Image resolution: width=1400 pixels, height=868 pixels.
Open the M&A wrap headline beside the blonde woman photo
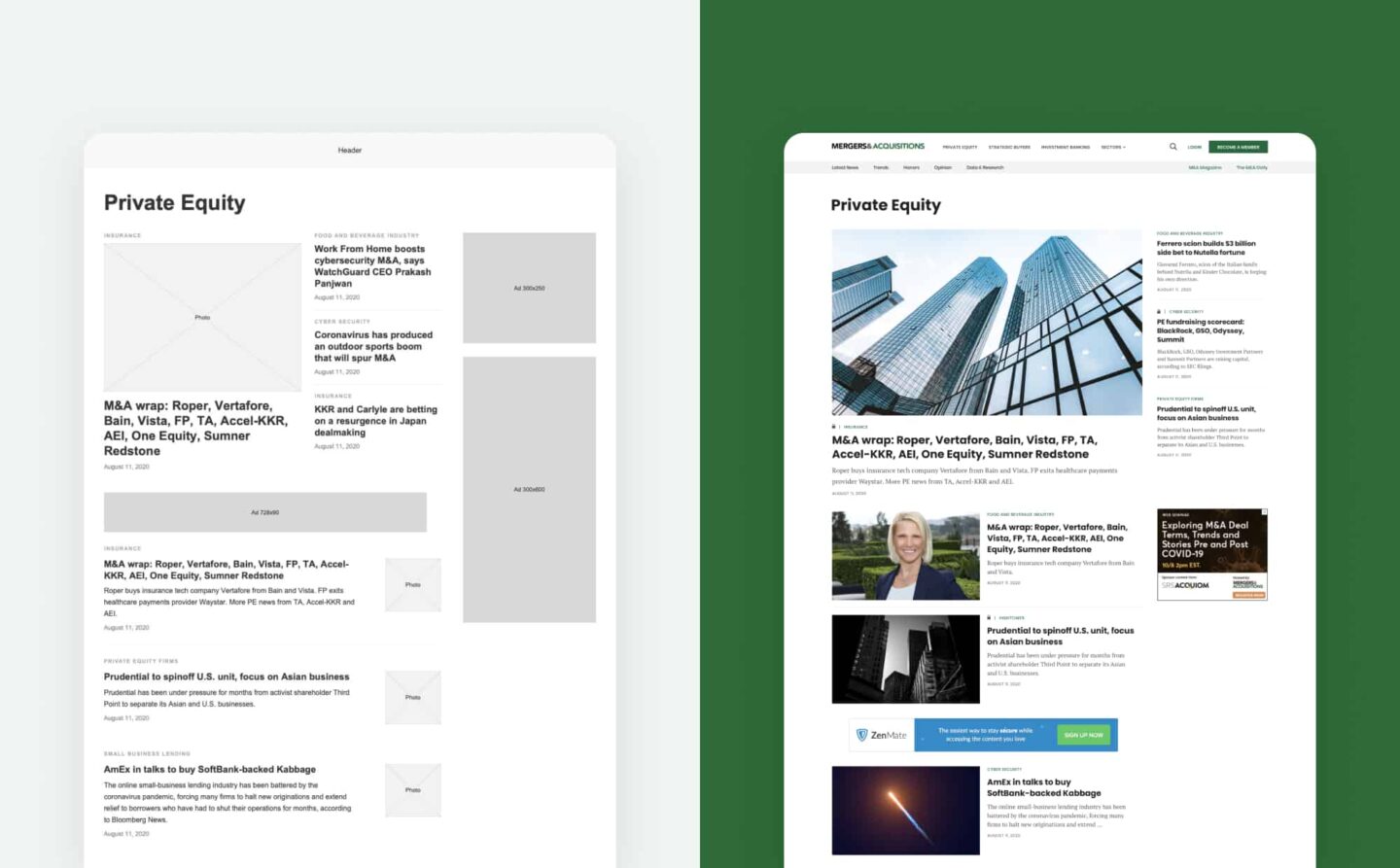(1057, 538)
